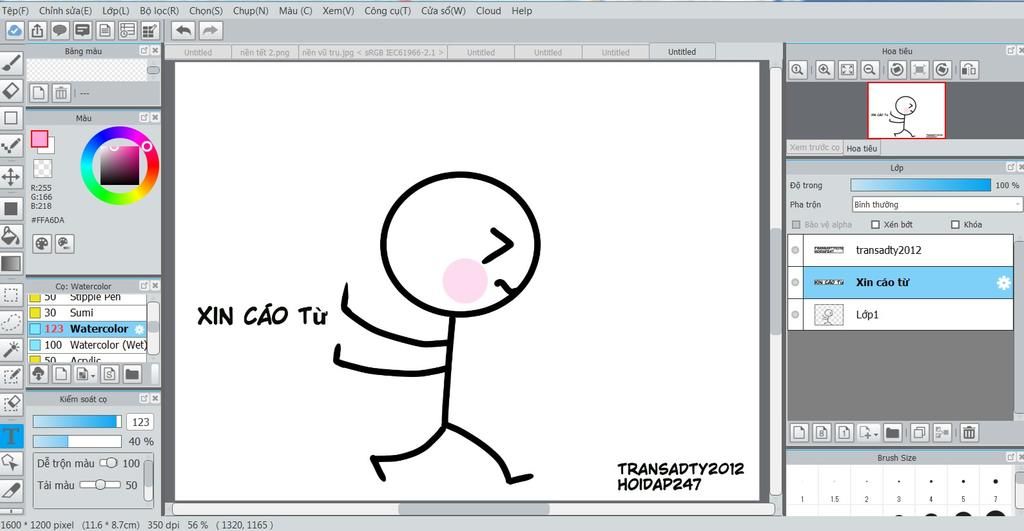Select the Magic Wand tool

click(11, 349)
